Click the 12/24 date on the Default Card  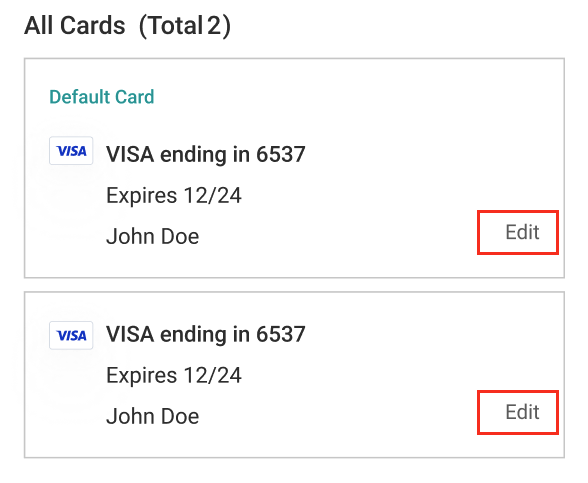[213, 195]
